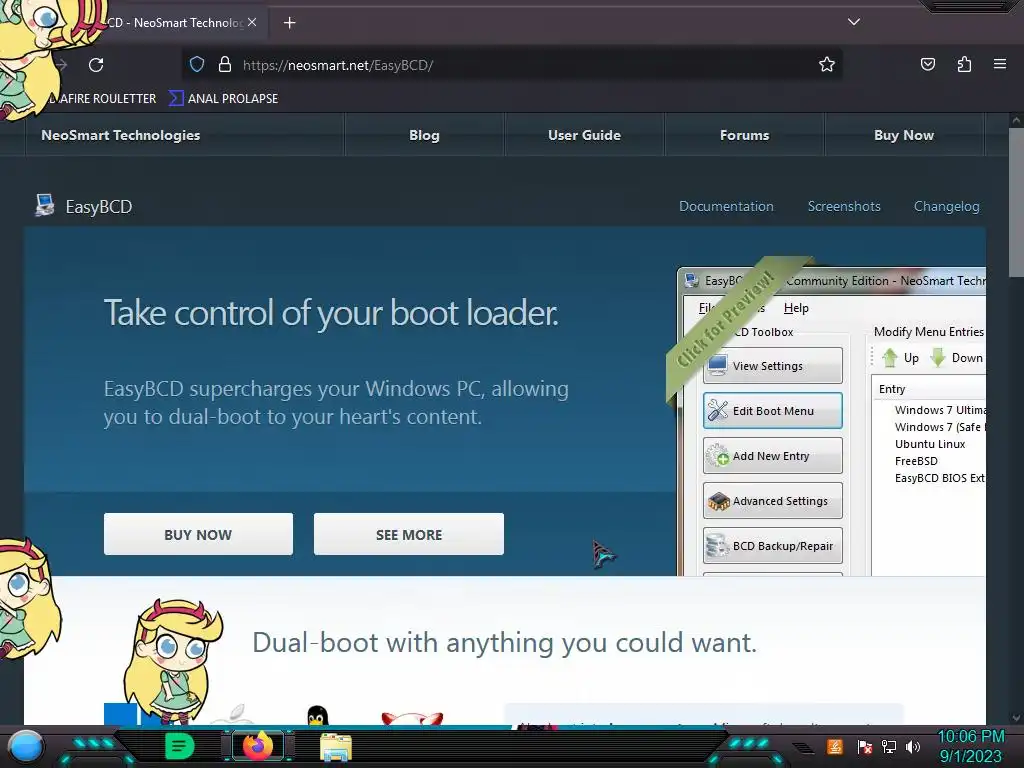Open File Explorer from the taskbar

(336, 747)
